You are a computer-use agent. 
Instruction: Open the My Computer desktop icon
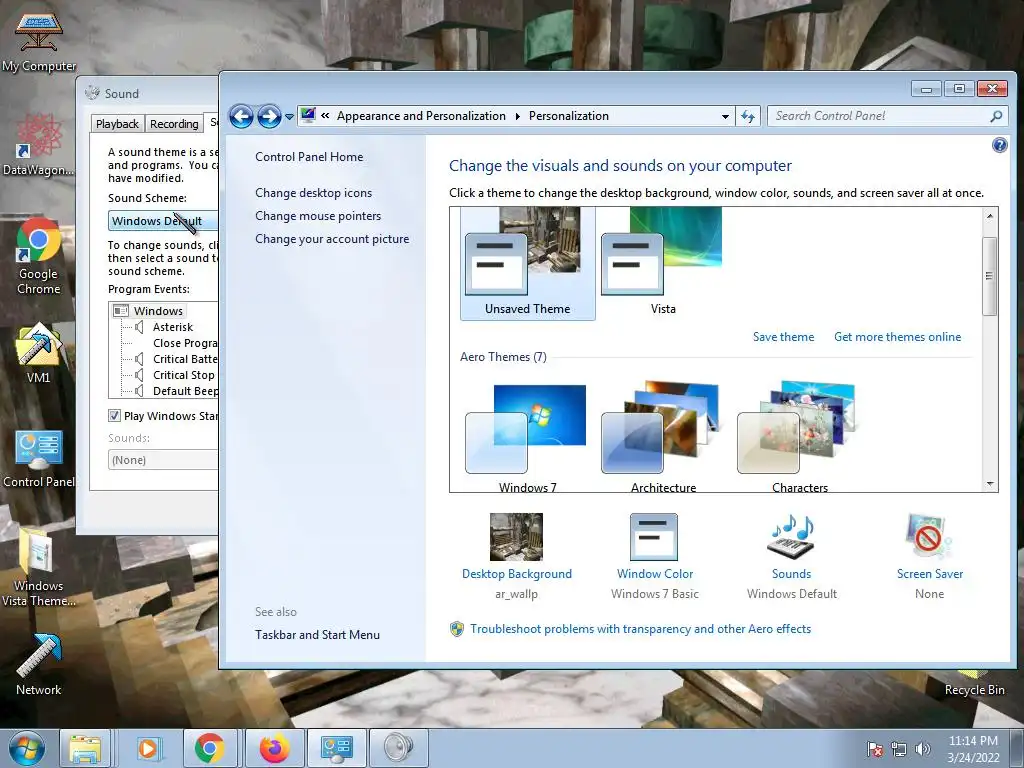click(x=39, y=42)
